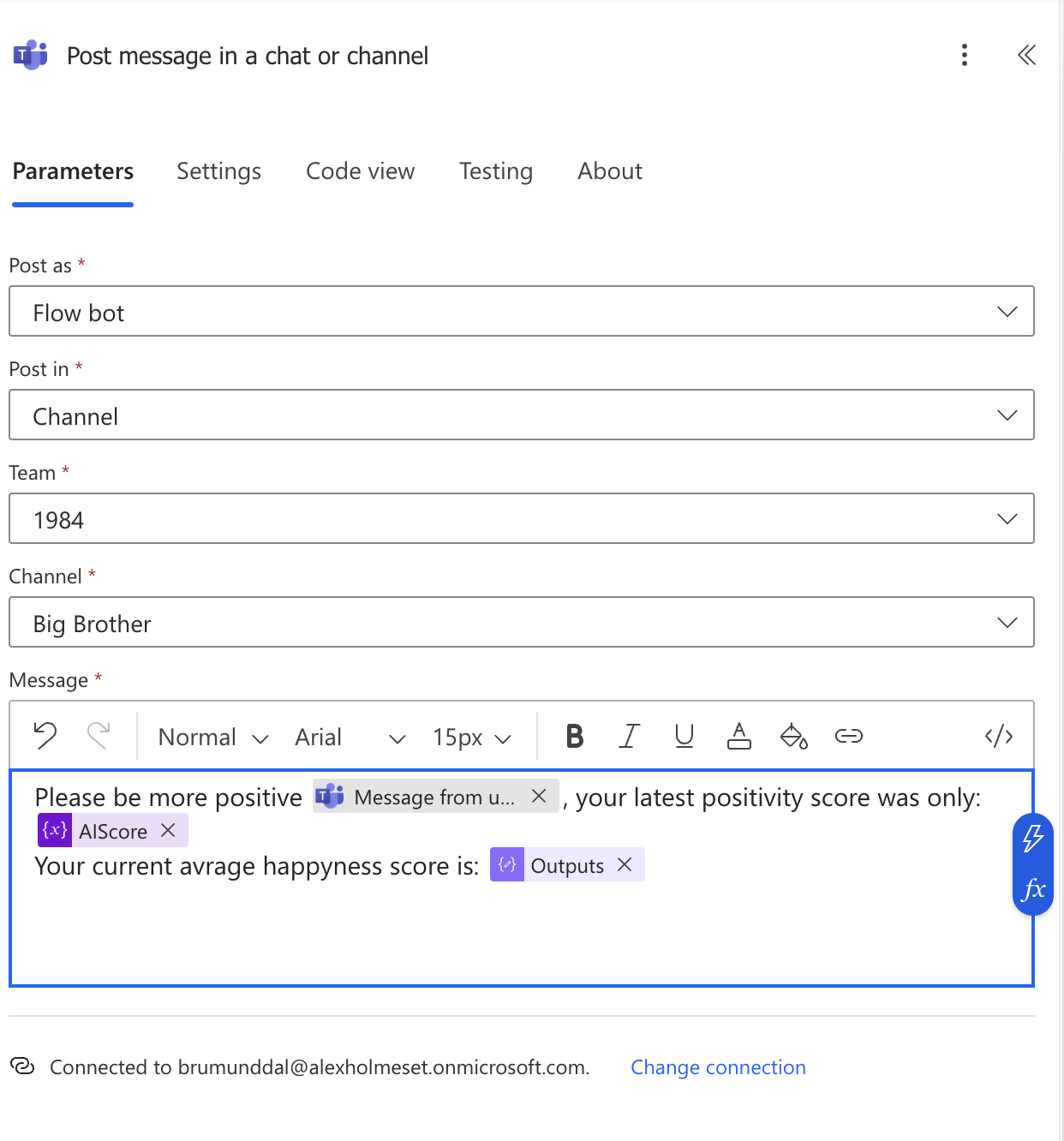Switch to the Code view tab
The height and width of the screenshot is (1141, 1064).
[x=360, y=171]
